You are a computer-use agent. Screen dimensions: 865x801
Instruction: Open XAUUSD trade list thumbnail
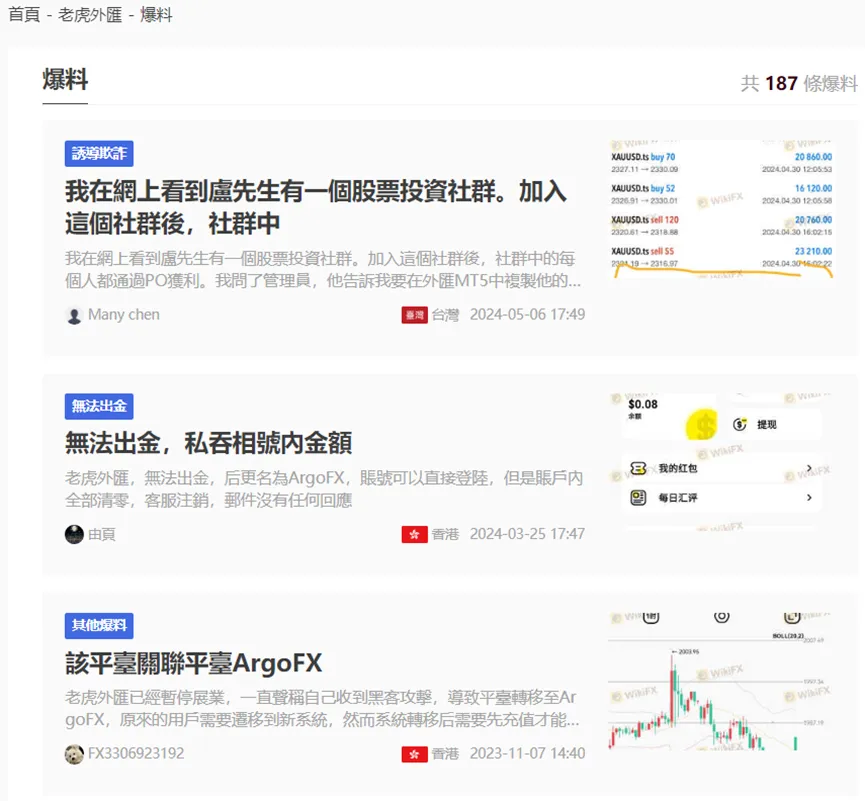click(x=722, y=210)
